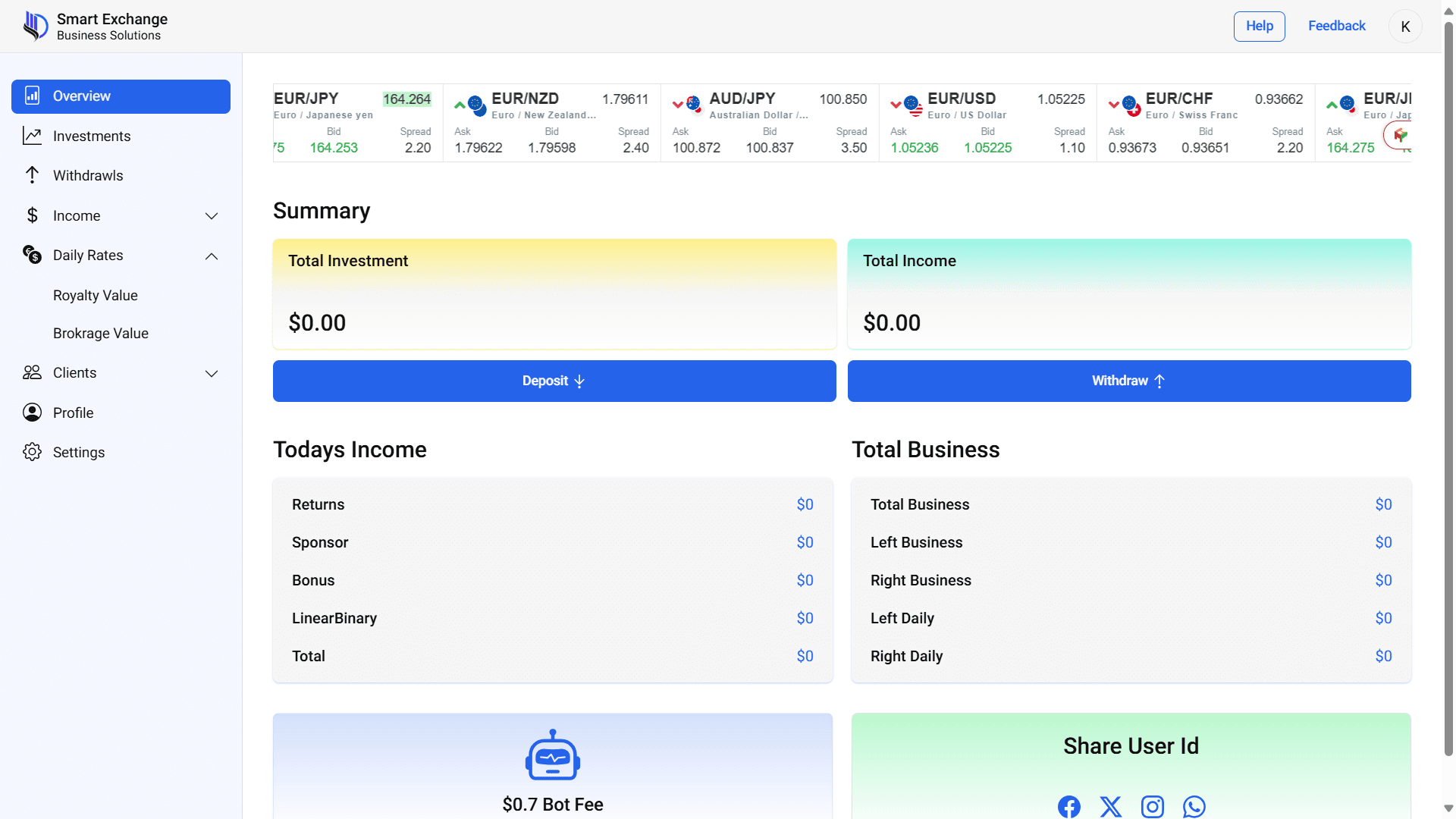Select Royalty Value under Daily Rates
This screenshot has width=1456, height=819.
[96, 296]
